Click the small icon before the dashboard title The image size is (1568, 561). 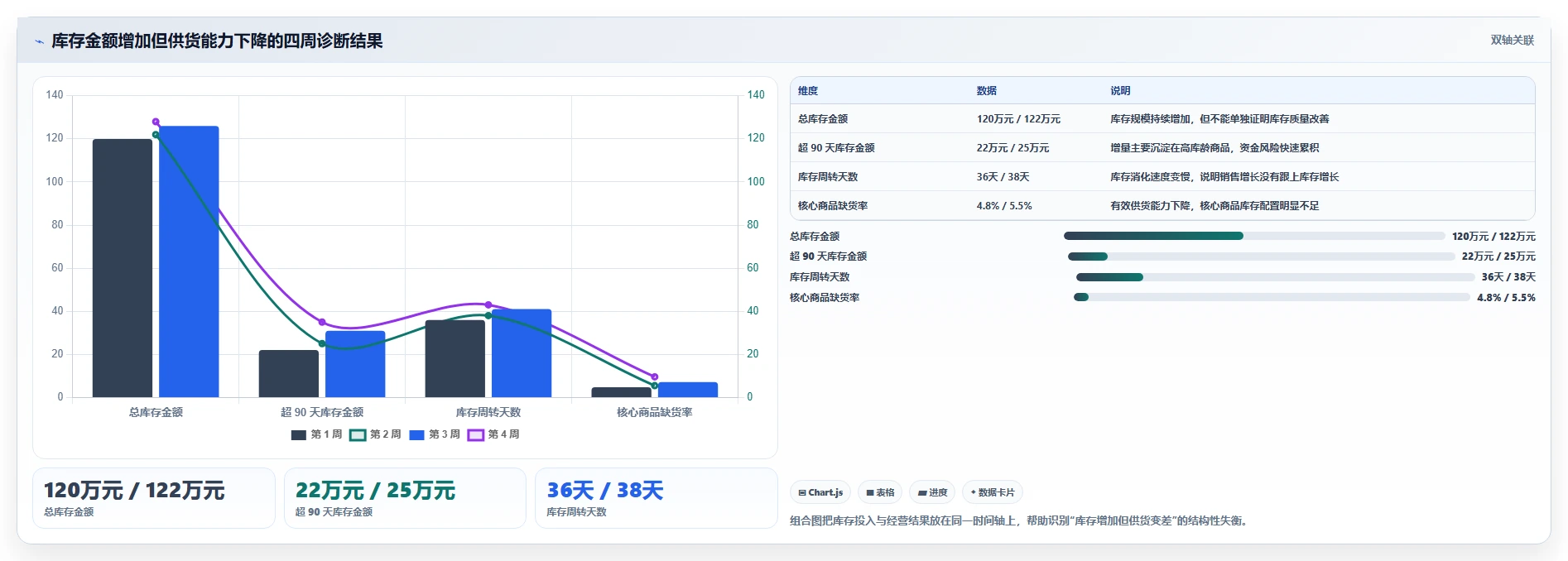point(39,41)
